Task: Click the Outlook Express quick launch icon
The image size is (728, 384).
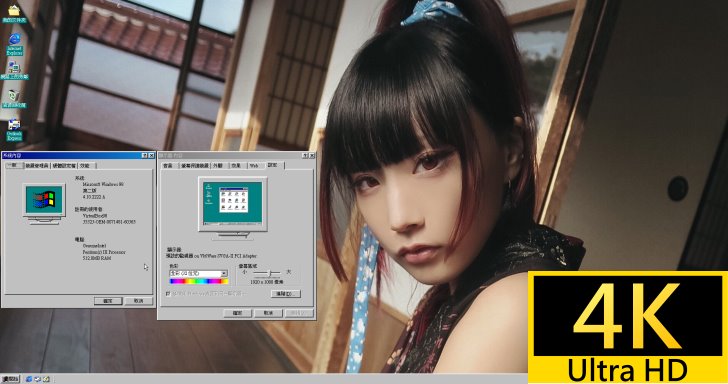Action: pos(38,379)
